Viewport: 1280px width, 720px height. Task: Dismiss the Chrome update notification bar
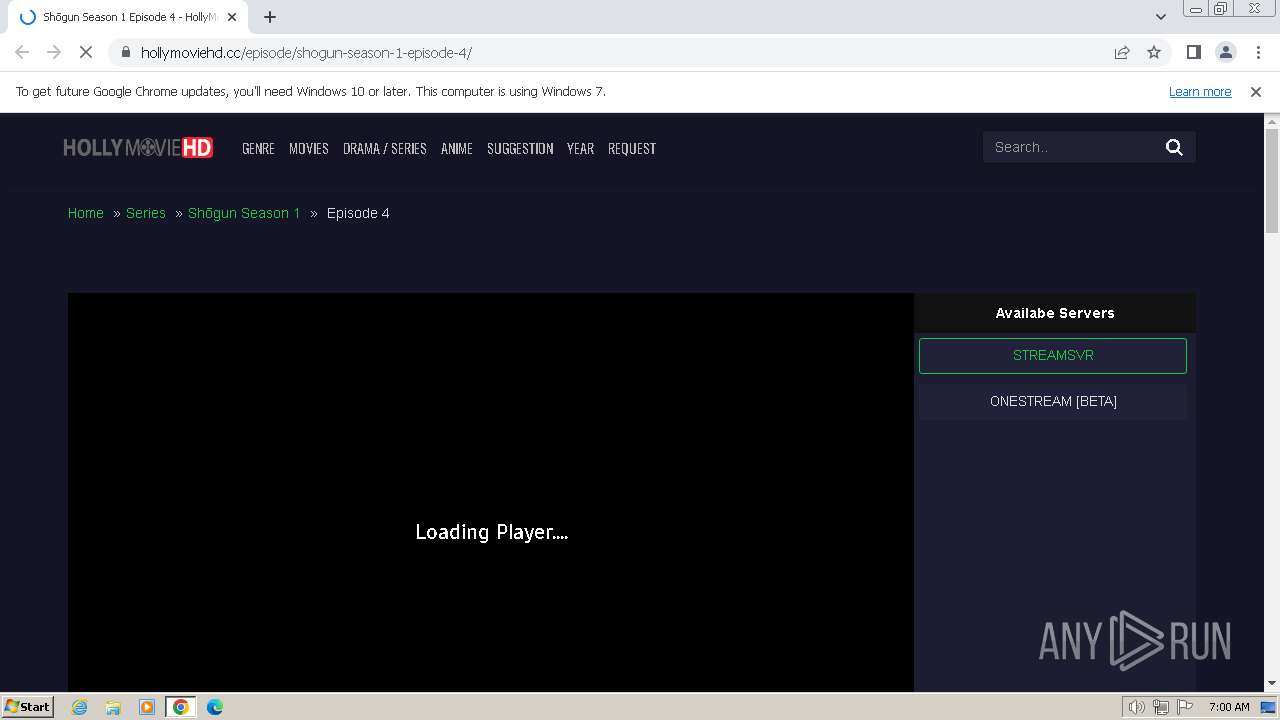tap(1256, 91)
